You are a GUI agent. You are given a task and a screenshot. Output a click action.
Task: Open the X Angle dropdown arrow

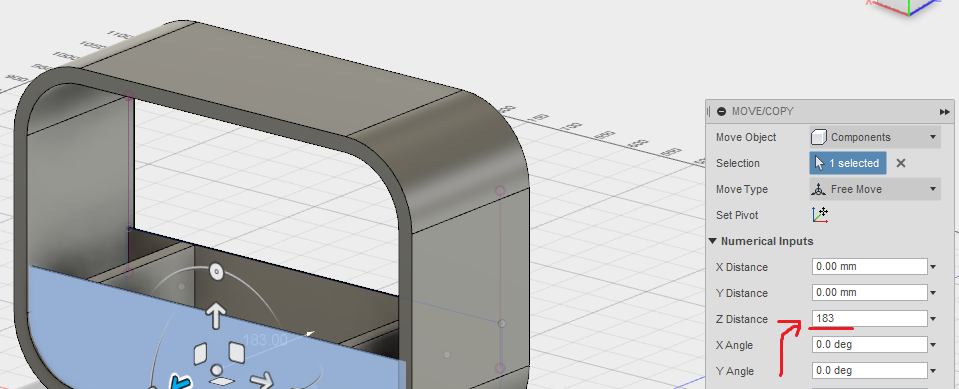(933, 345)
